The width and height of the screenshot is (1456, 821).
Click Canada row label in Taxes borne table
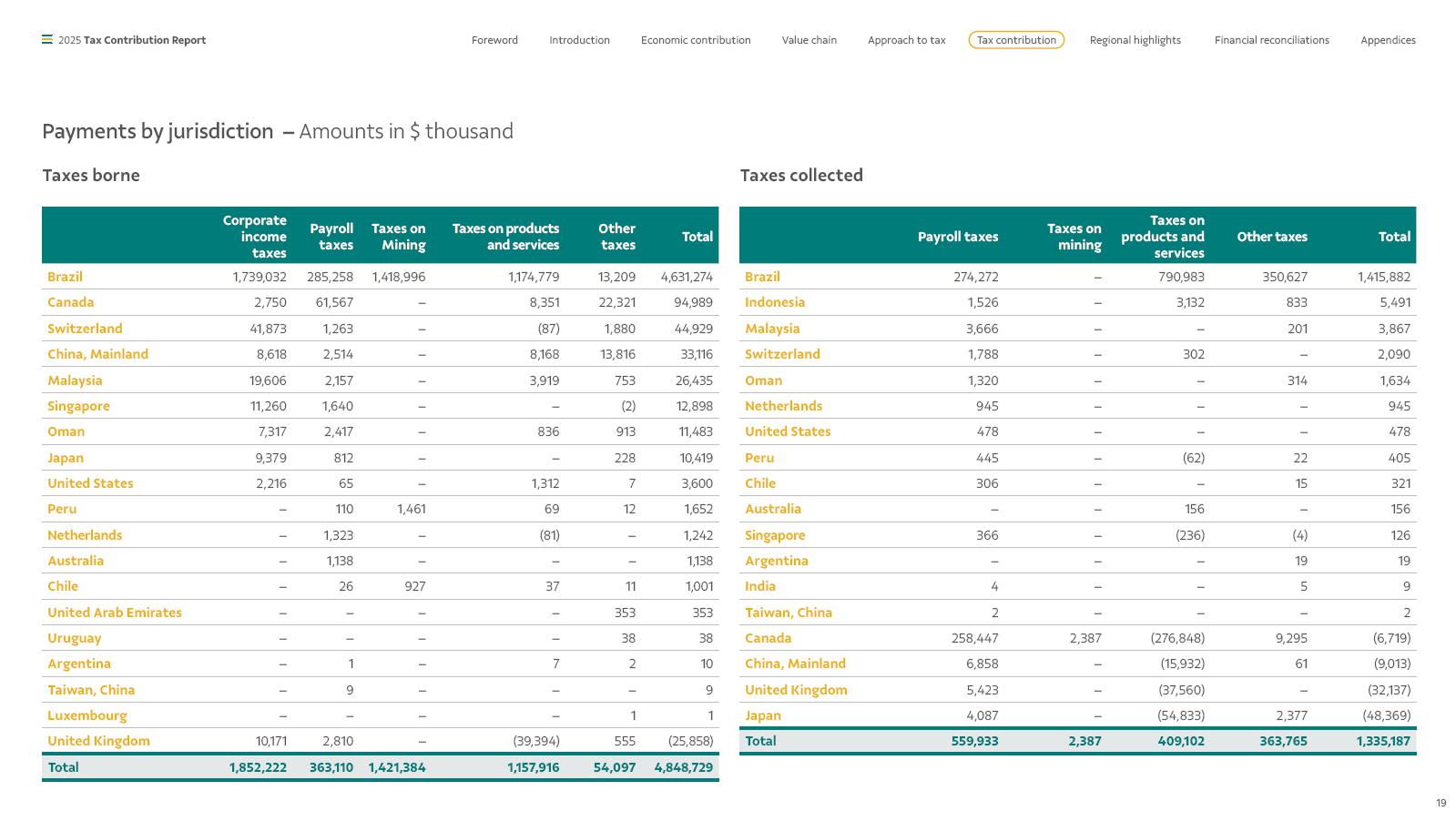(x=70, y=302)
